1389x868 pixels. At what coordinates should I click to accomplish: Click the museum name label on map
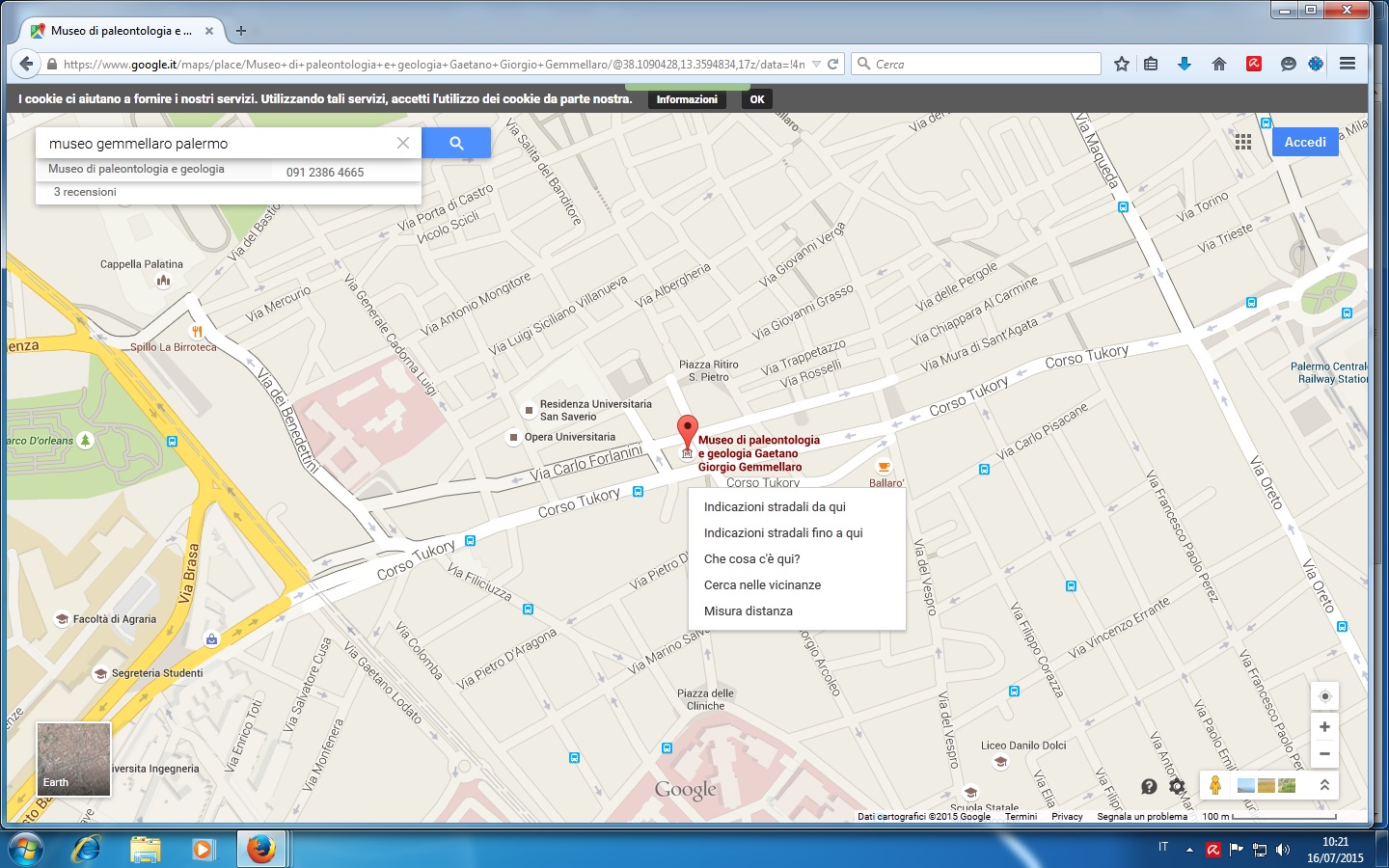[759, 453]
